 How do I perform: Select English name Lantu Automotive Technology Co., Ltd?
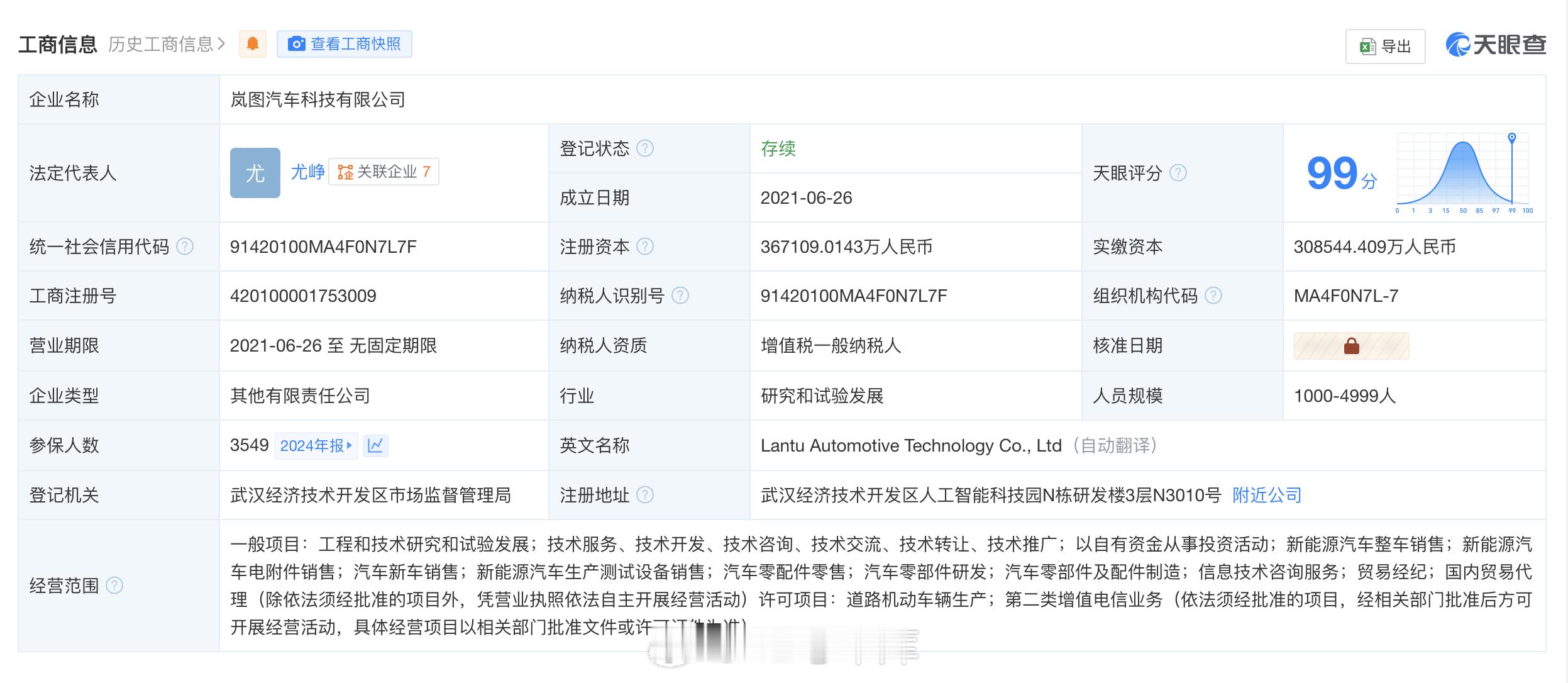click(911, 445)
